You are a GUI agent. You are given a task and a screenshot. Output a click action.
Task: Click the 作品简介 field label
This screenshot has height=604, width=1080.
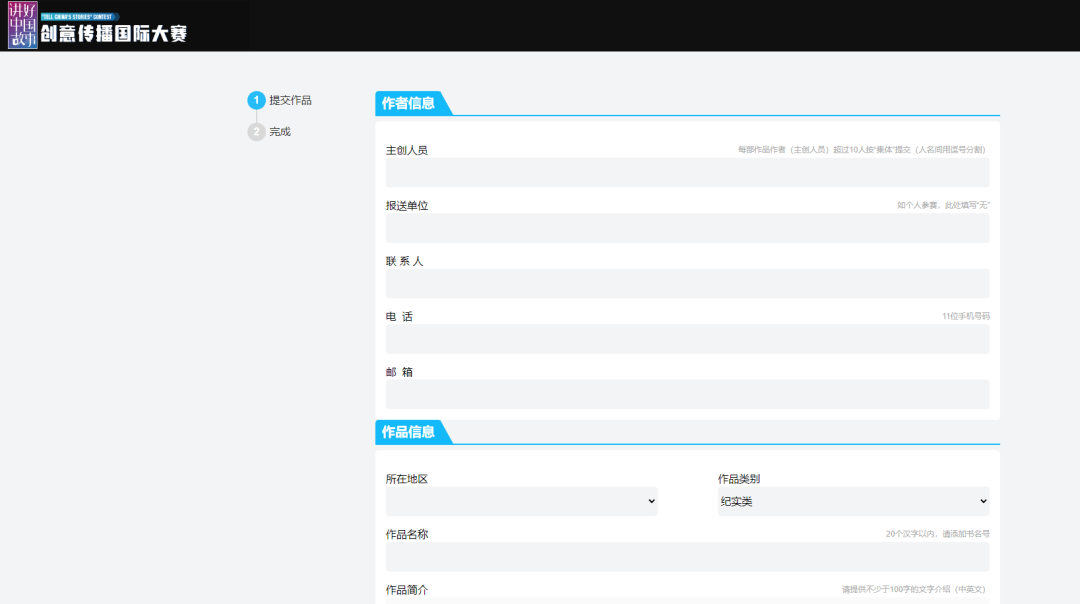tap(407, 590)
